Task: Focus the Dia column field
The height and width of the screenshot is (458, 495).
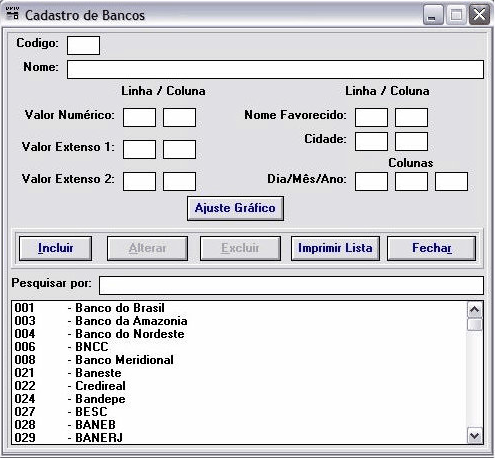Action: [371, 181]
